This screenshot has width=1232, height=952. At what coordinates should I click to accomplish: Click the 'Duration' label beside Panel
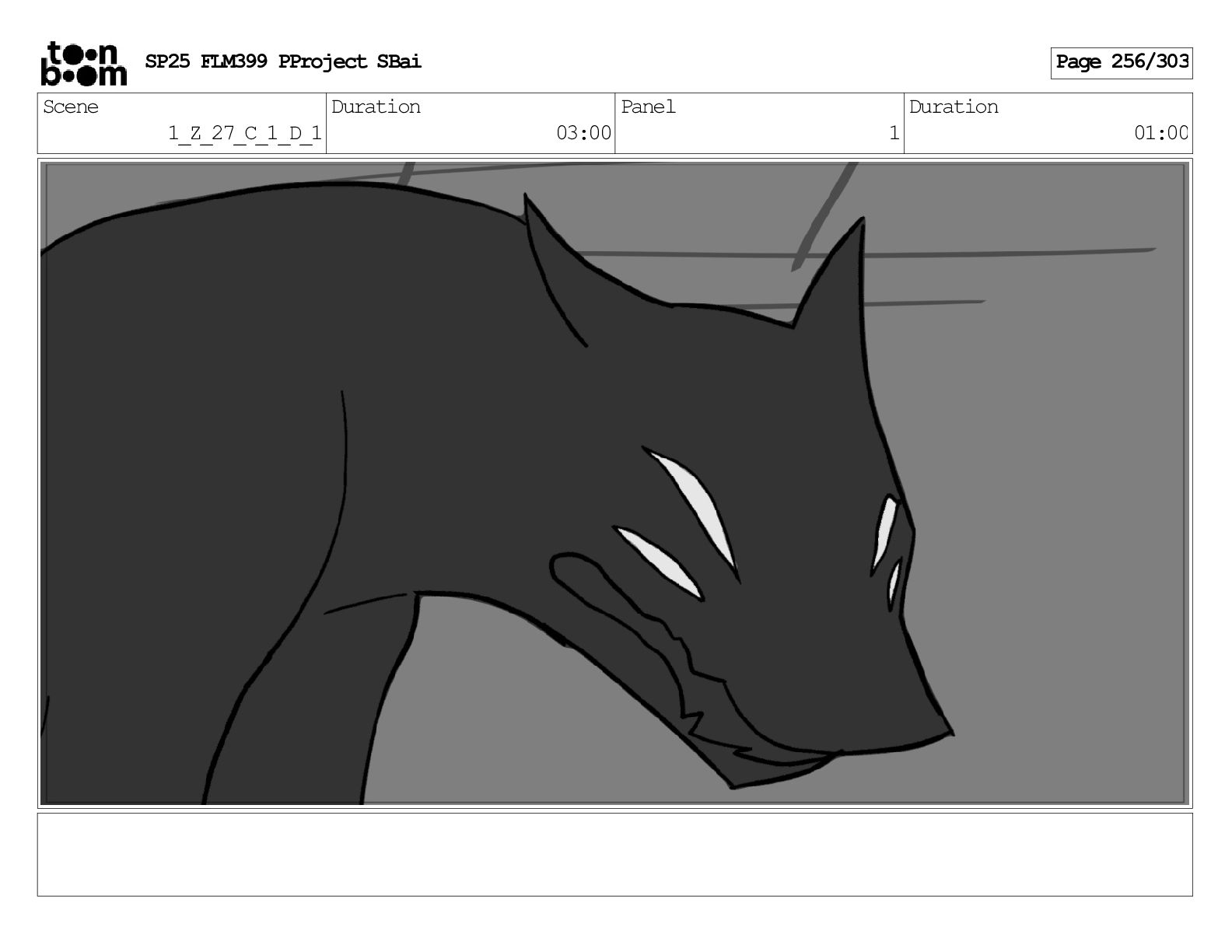(x=954, y=107)
